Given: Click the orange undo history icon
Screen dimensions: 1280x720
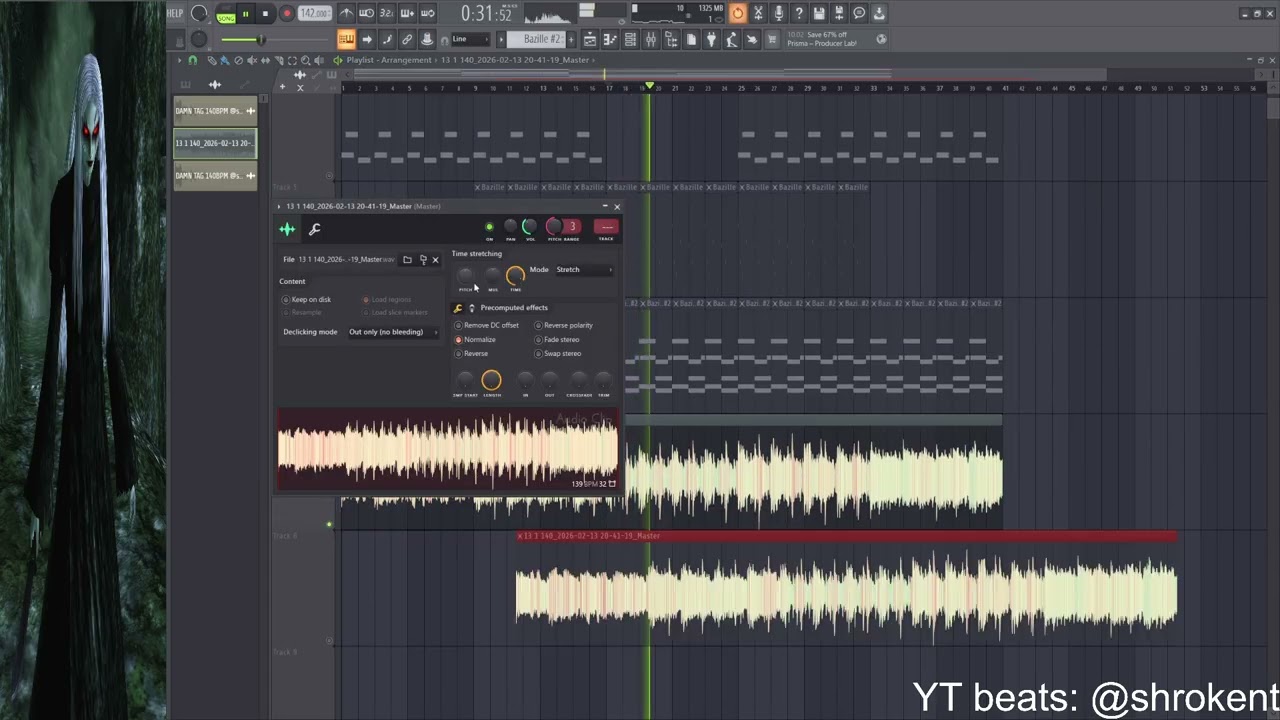Looking at the screenshot, I should coord(736,13).
